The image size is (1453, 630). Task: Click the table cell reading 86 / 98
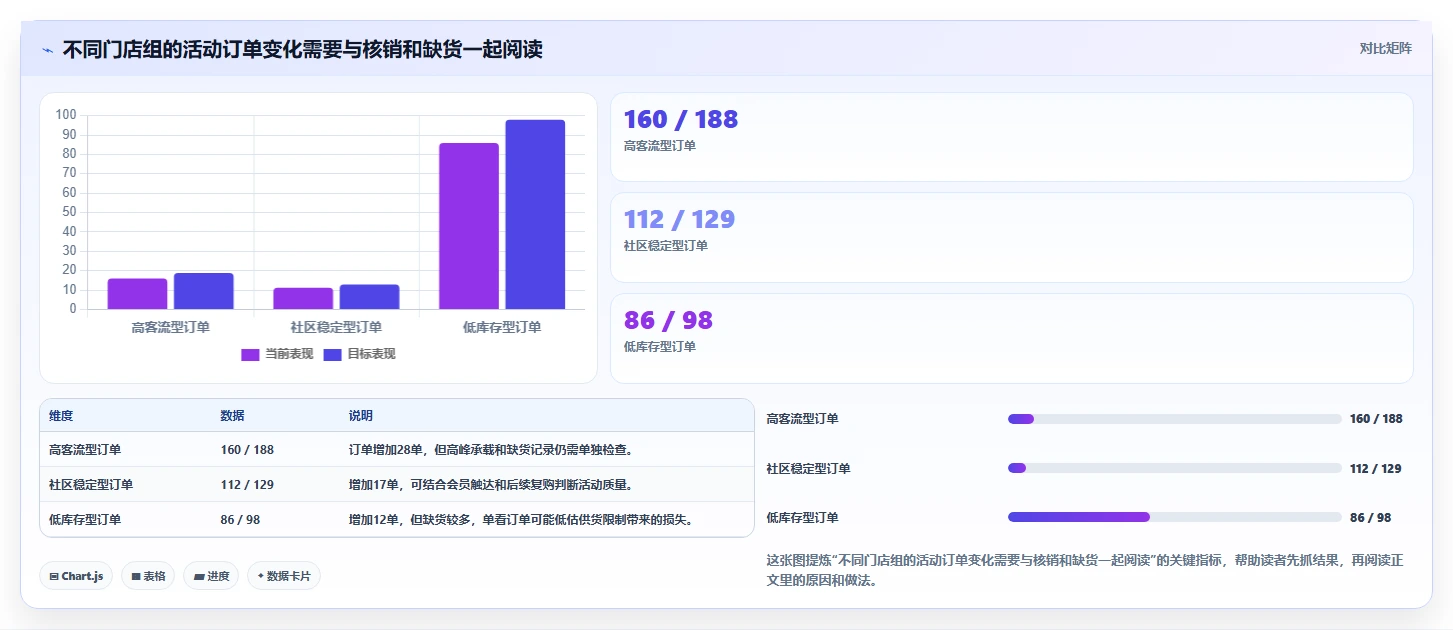(x=240, y=520)
